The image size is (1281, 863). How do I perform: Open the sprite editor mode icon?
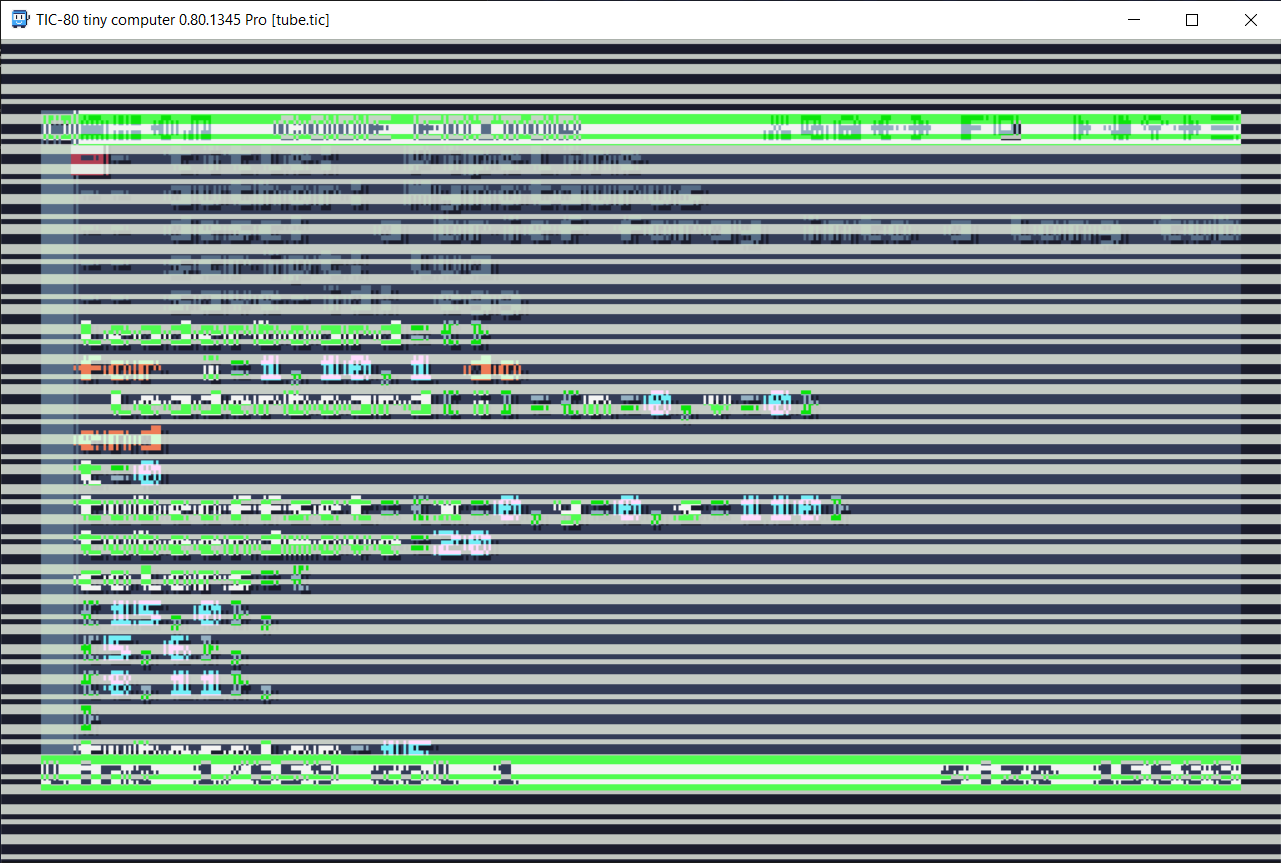tap(94, 128)
